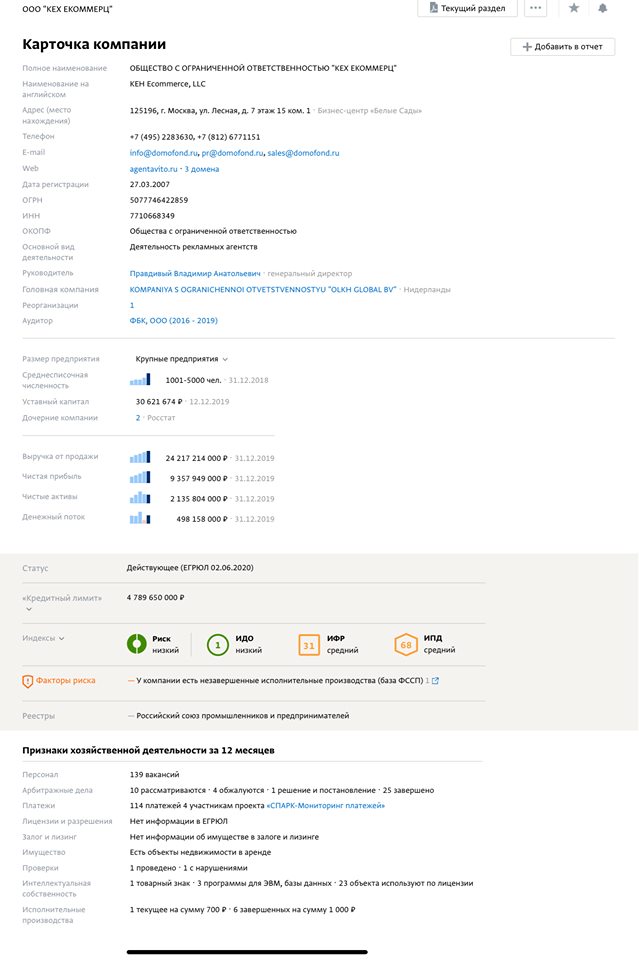Viewport: 639px width, 960px height.
Task: Click the IFR index square icon
Action: pos(309,645)
